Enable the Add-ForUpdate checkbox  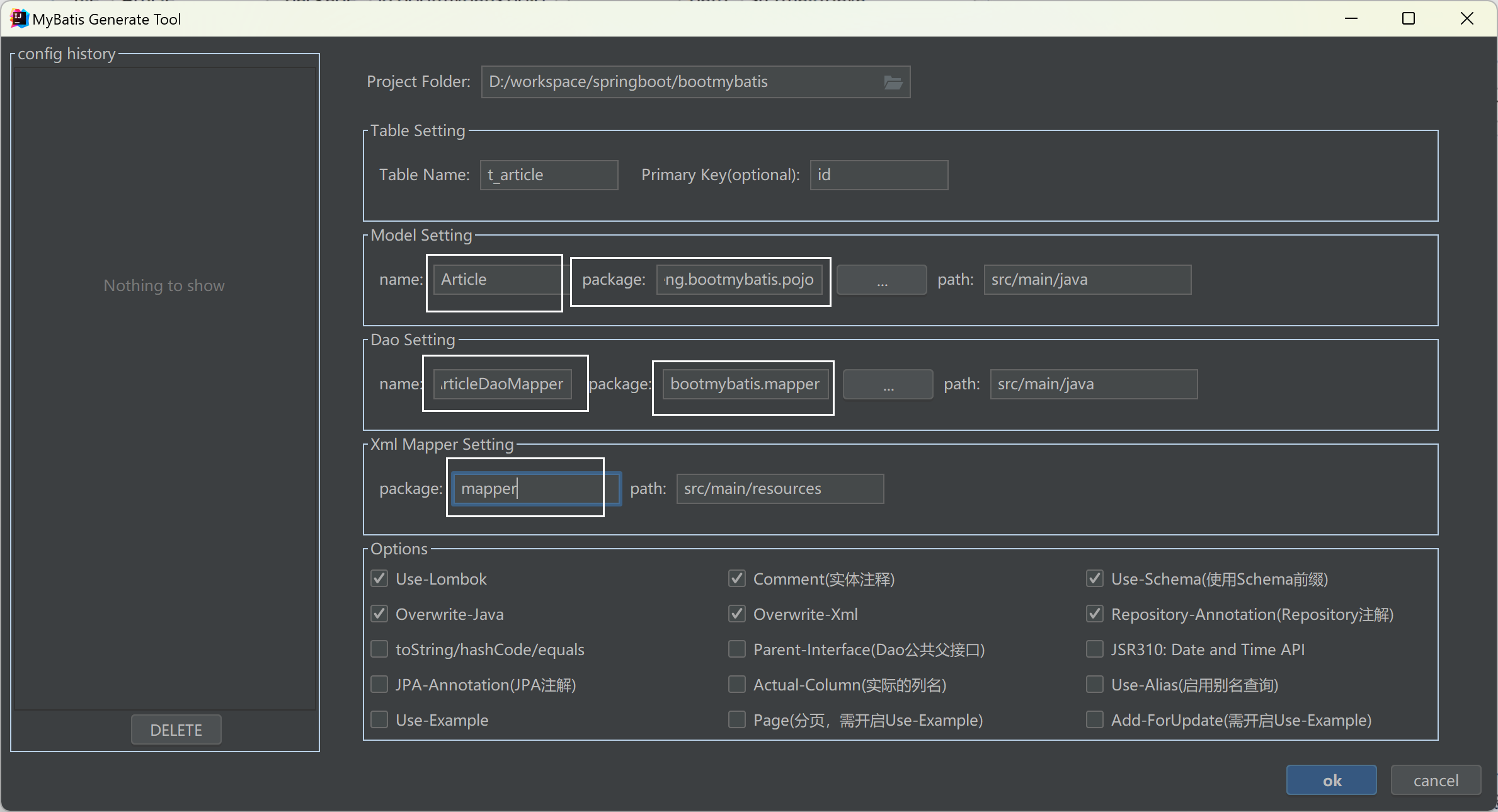coord(1095,719)
